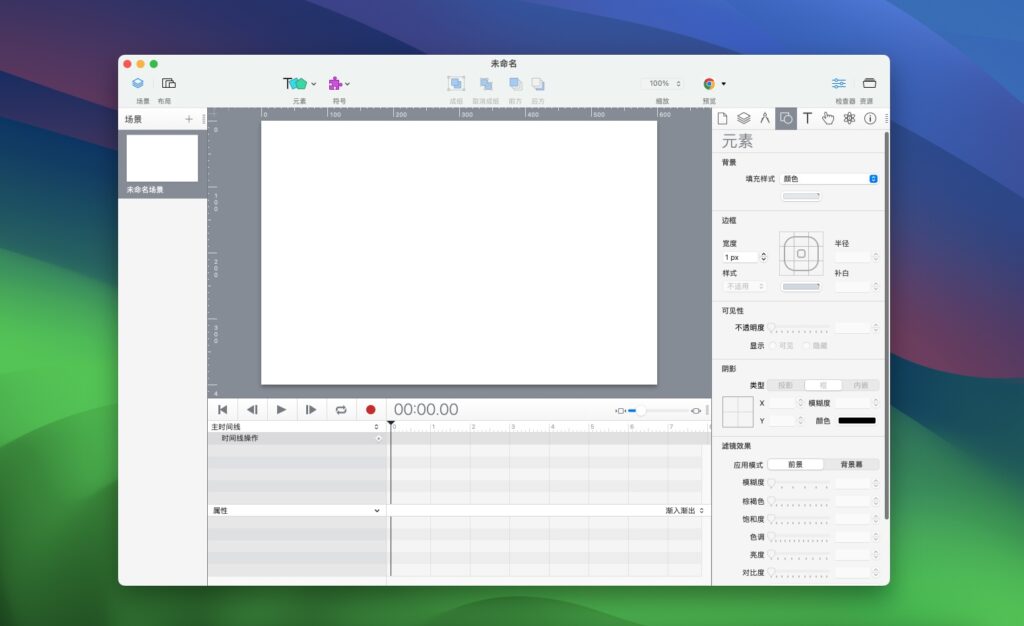Open the Physics inspector (atom icon)
This screenshot has height=626, width=1024.
tap(849, 118)
